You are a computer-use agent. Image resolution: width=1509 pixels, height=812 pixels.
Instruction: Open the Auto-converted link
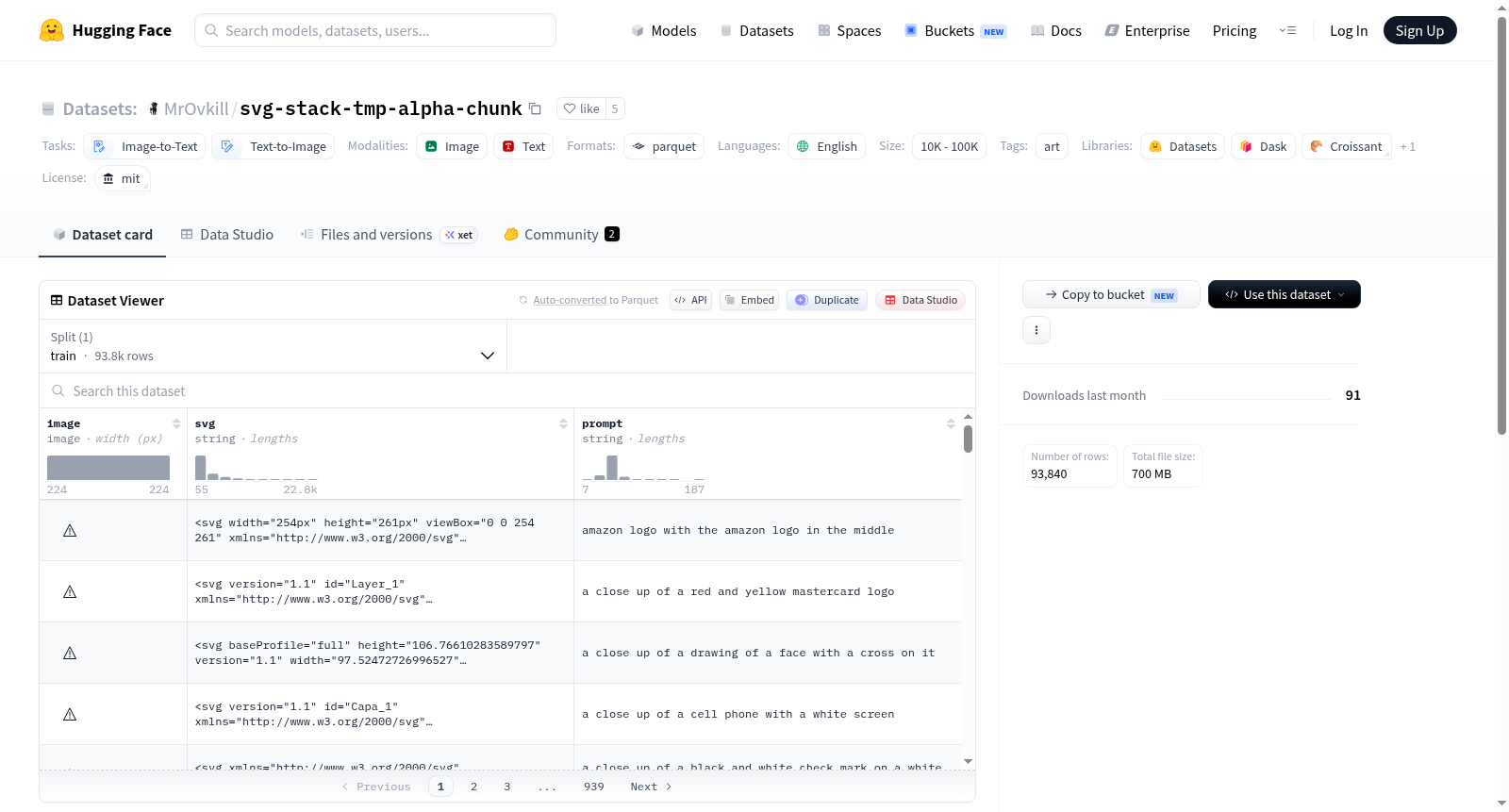pyautogui.click(x=570, y=300)
